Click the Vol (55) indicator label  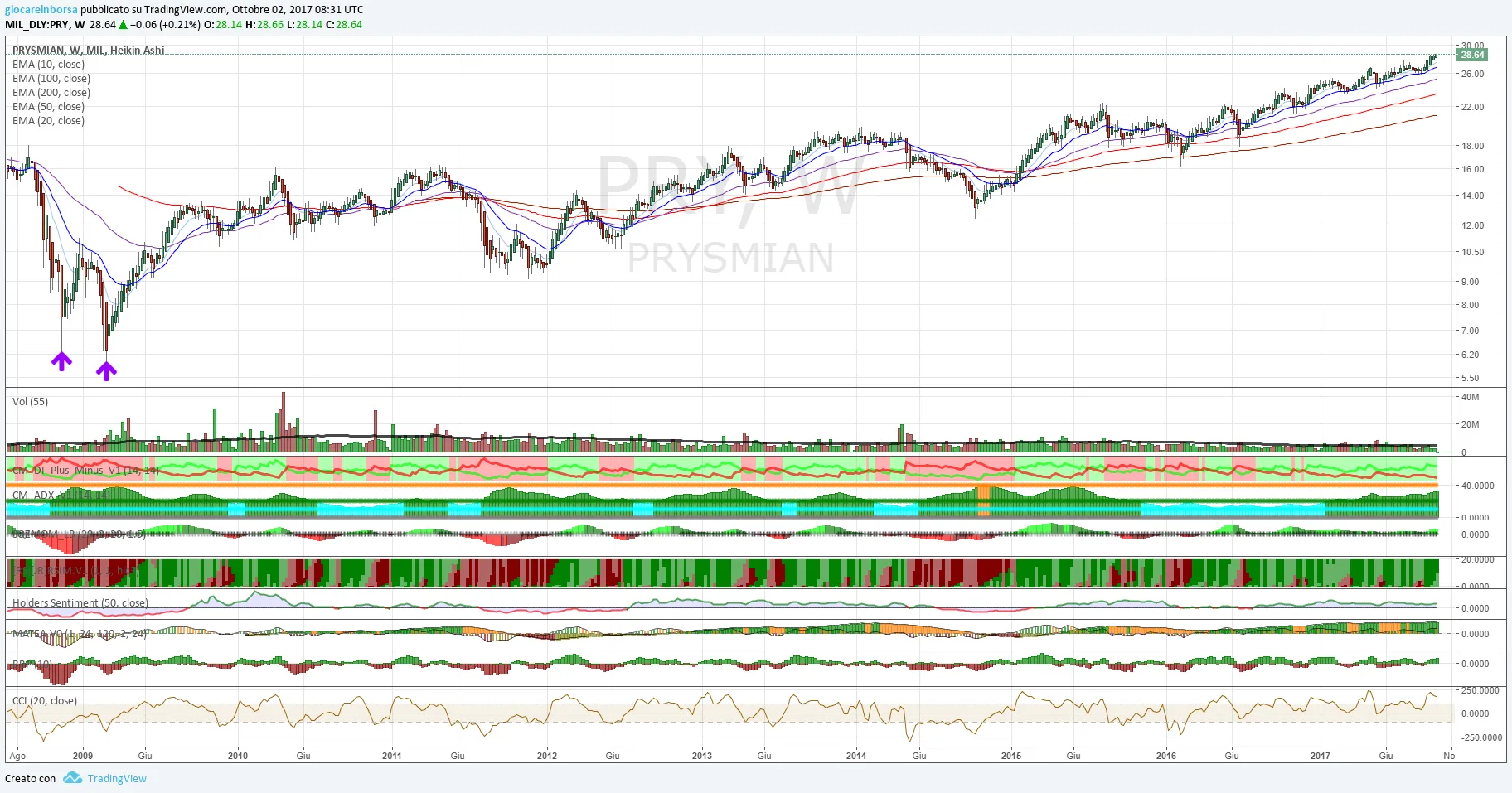point(30,402)
